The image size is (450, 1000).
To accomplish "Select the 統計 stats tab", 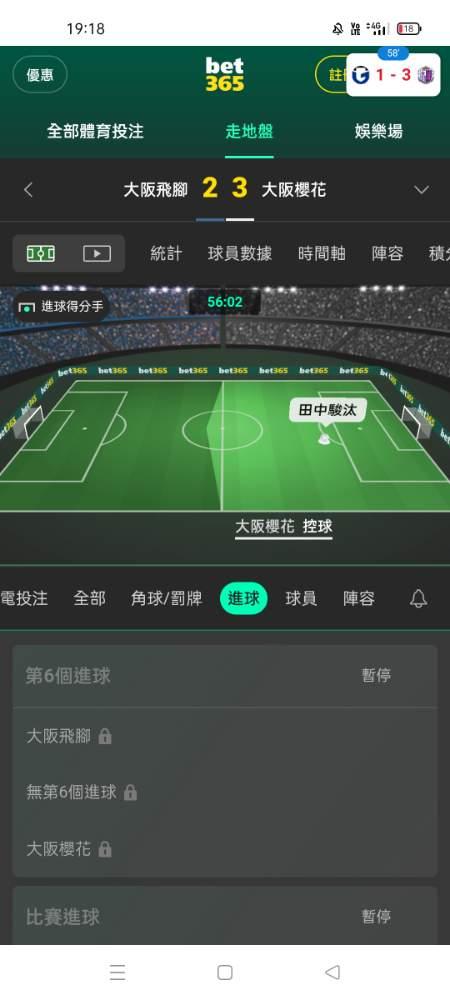I will coord(166,253).
